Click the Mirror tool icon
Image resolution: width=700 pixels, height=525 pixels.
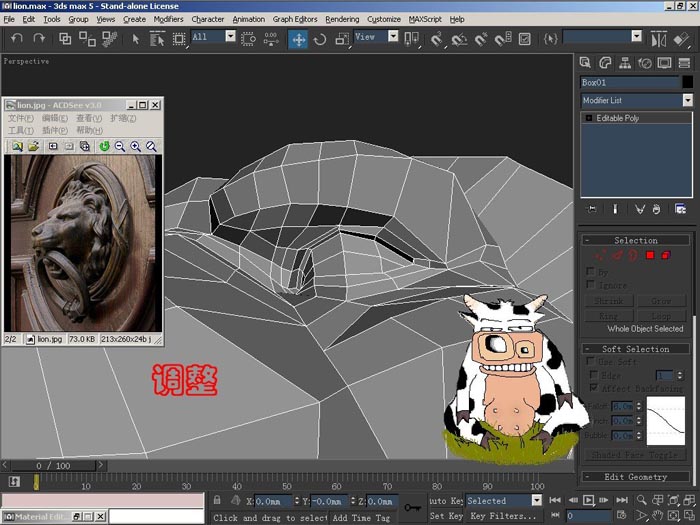[658, 39]
